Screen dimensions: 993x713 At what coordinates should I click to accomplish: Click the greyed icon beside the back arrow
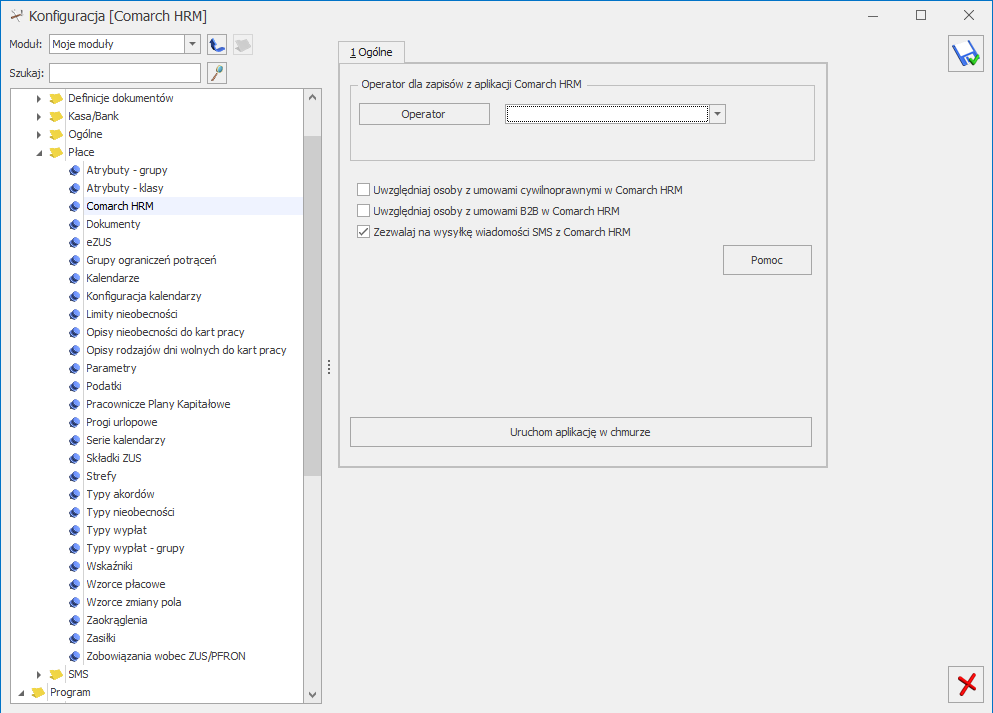[x=243, y=44]
